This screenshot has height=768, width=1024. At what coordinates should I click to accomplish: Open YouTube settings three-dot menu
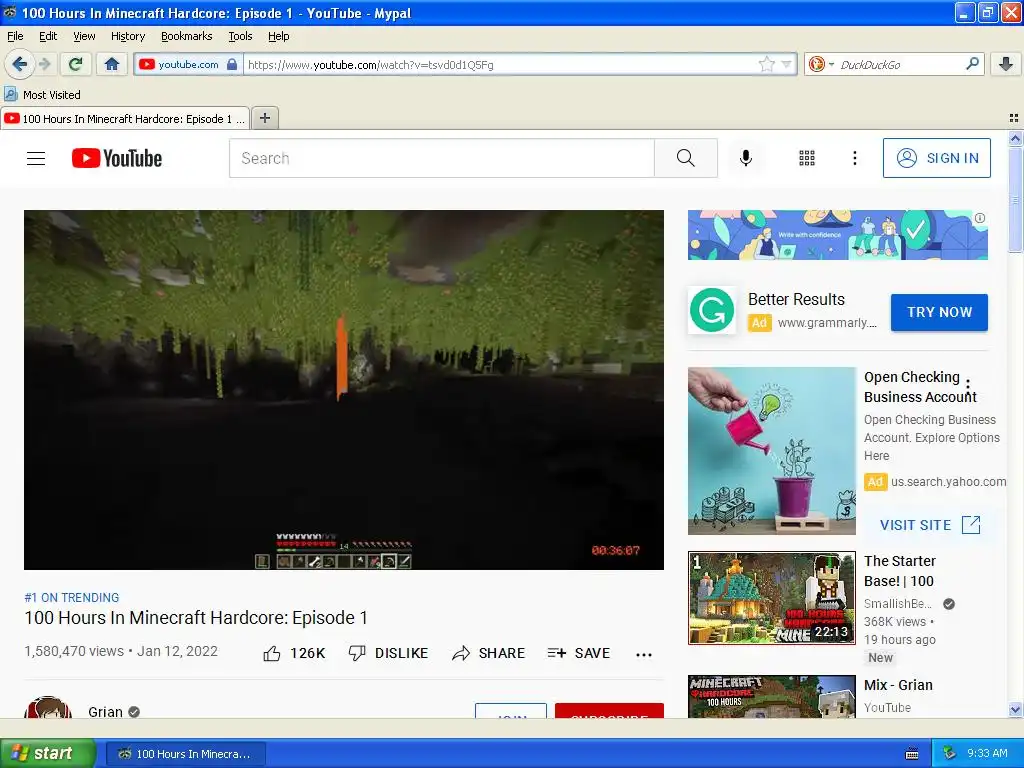click(x=854, y=158)
